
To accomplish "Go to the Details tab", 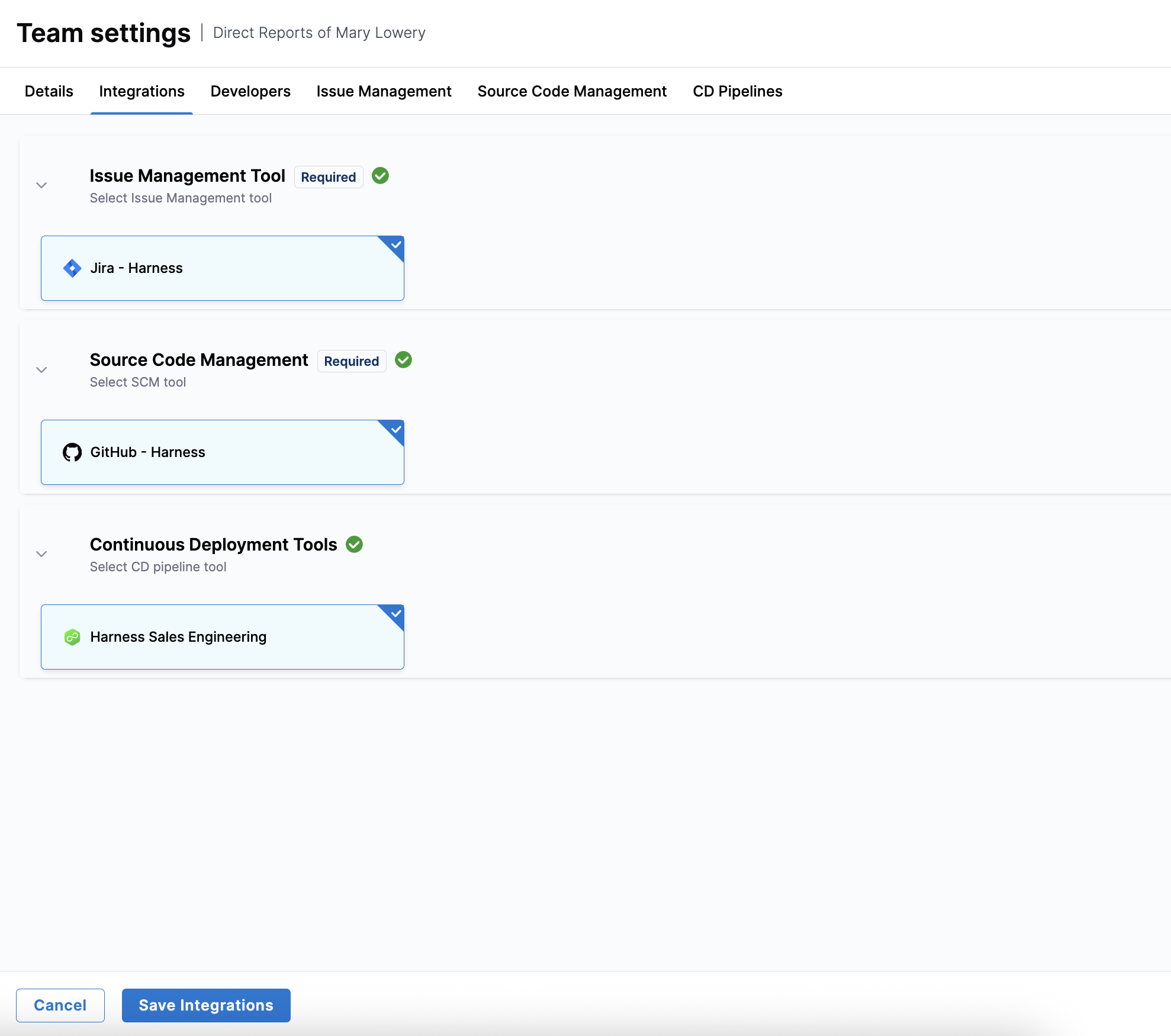I will [x=49, y=91].
